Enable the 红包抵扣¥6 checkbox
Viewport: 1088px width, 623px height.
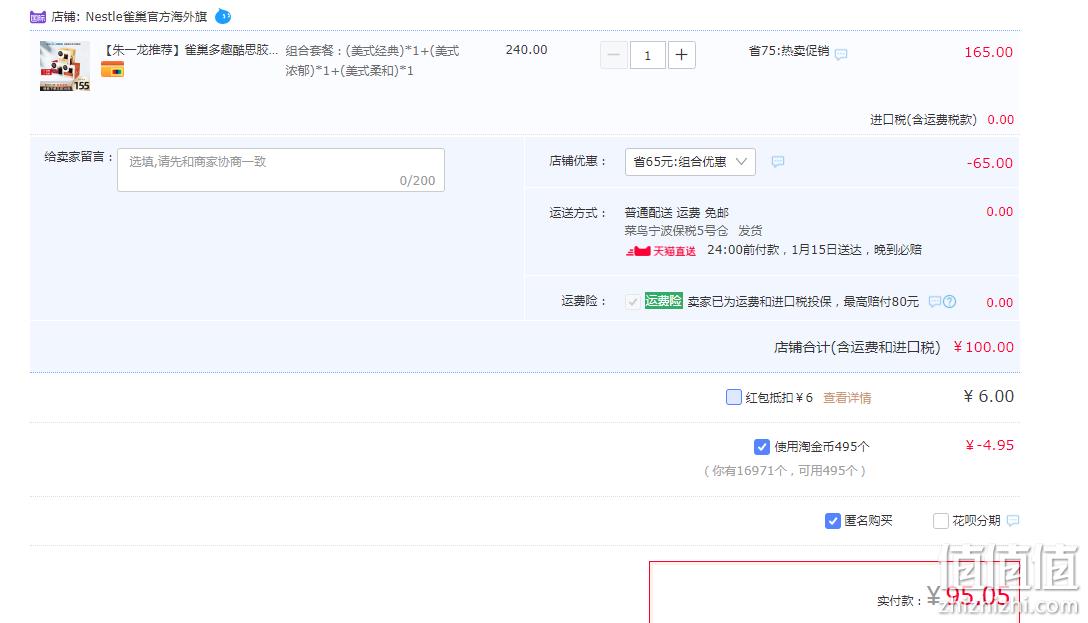[733, 397]
